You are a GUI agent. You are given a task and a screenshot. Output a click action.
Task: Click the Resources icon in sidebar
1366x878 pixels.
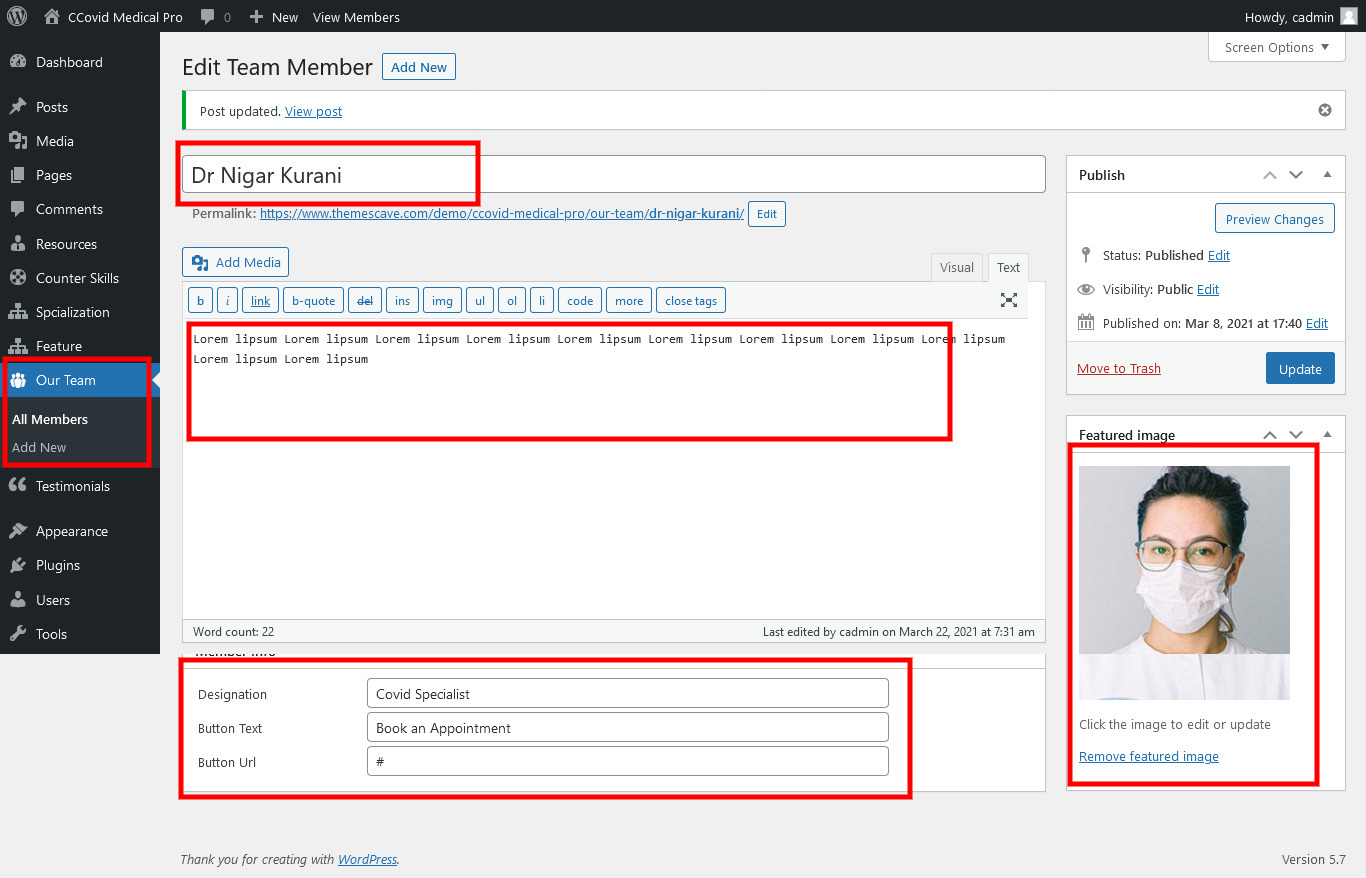click(x=18, y=244)
